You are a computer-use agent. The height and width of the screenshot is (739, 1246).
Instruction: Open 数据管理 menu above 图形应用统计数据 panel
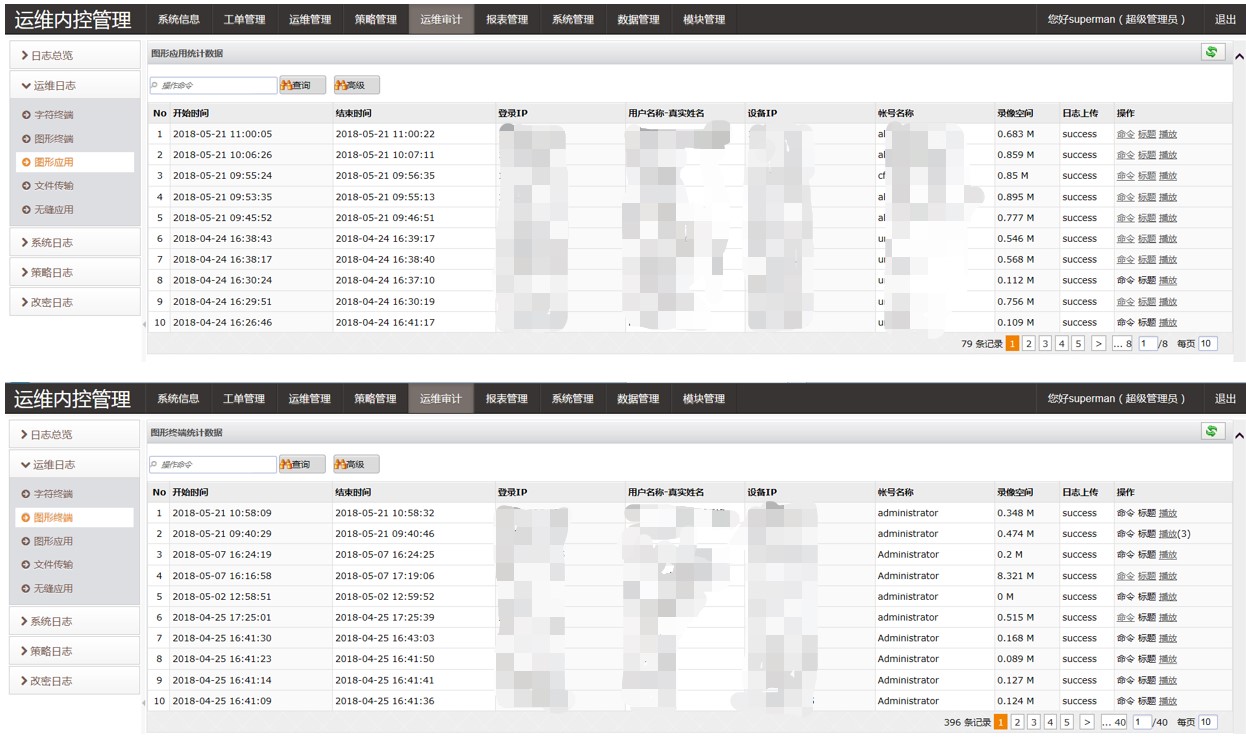point(638,19)
